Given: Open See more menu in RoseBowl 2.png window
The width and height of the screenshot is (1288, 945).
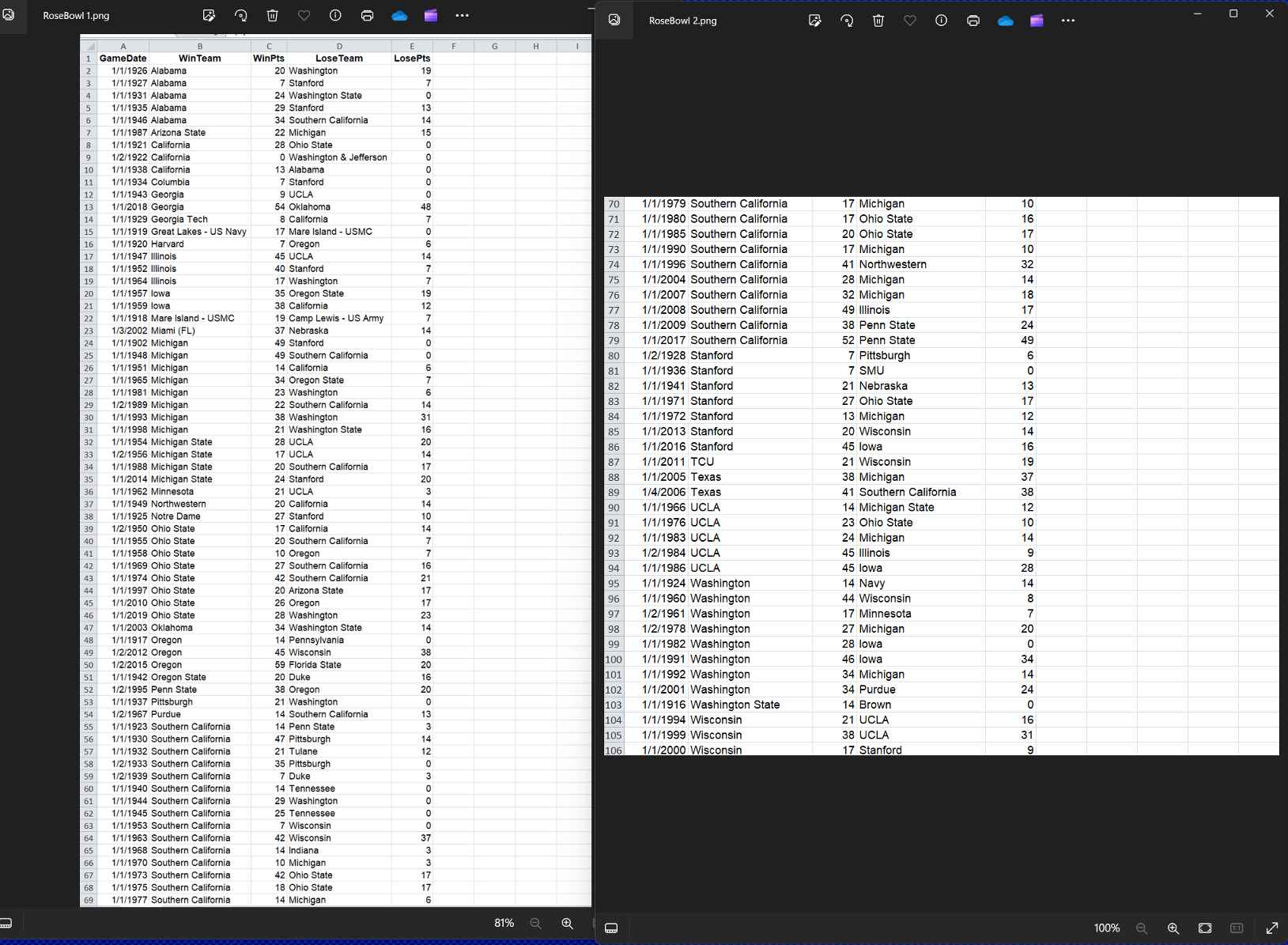Looking at the screenshot, I should pyautogui.click(x=1068, y=21).
